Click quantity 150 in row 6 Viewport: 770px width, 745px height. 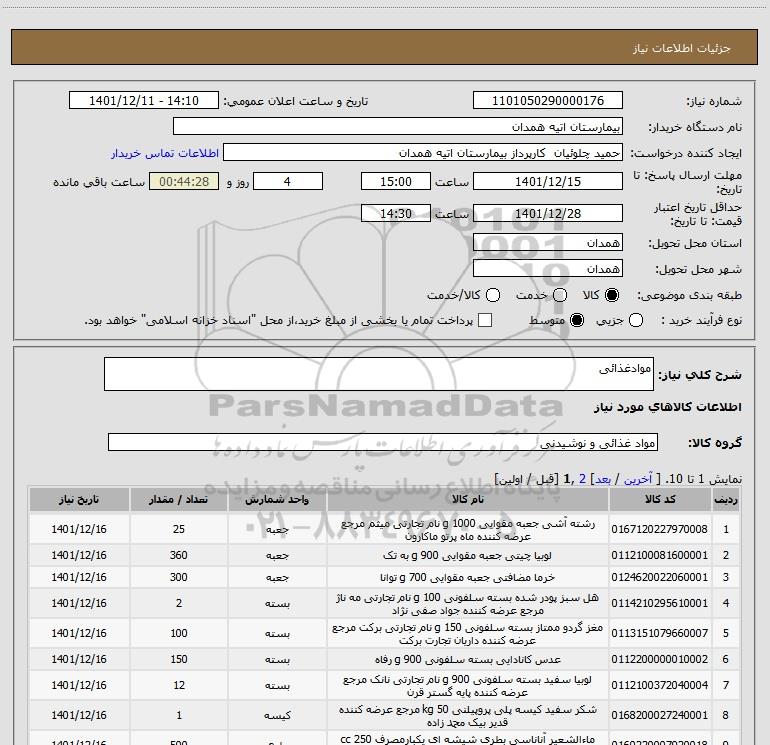point(179,659)
